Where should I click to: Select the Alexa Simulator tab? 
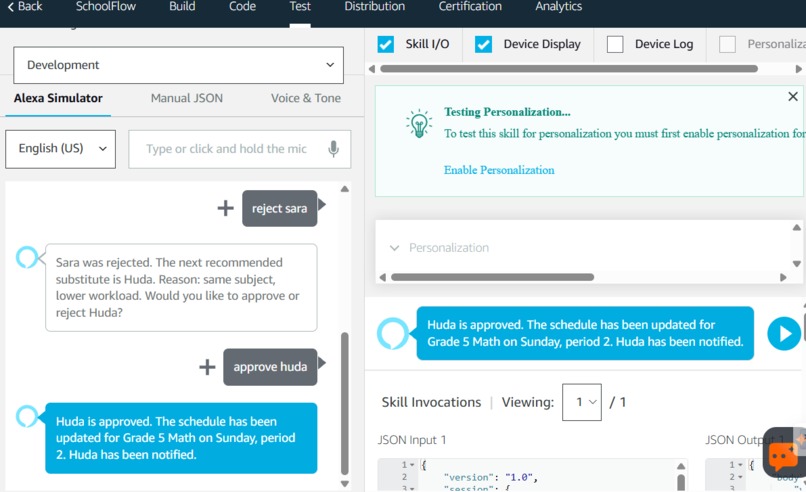[x=58, y=98]
